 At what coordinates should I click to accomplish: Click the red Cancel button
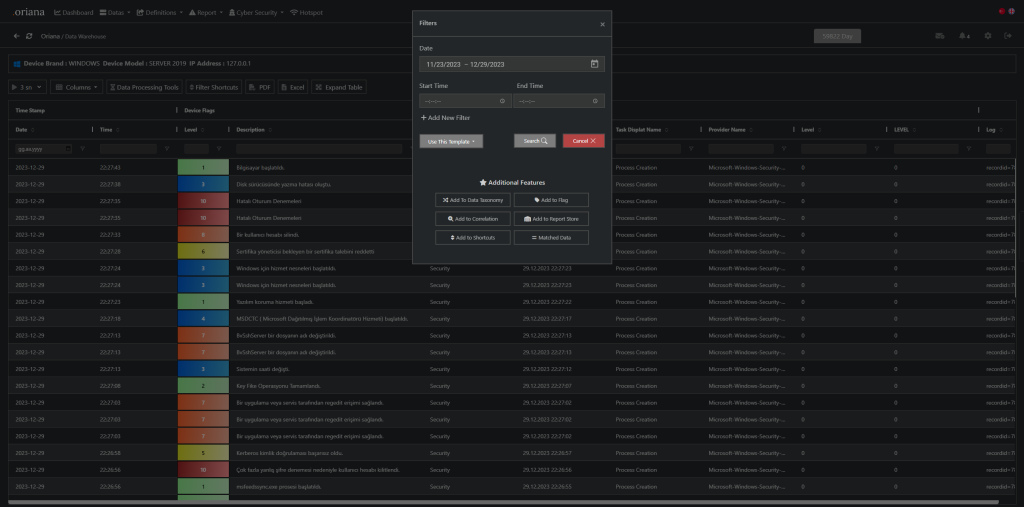tap(583, 141)
